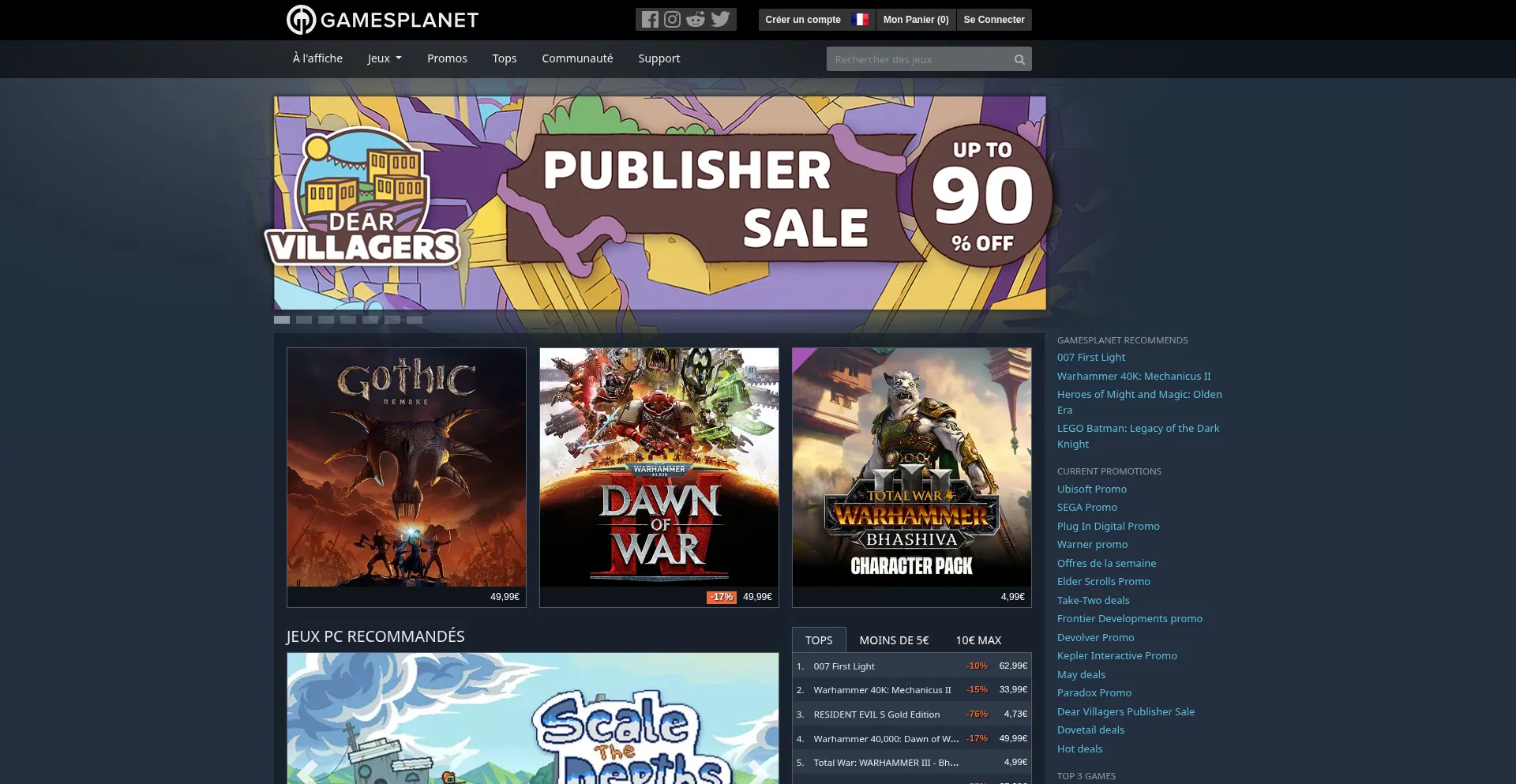The height and width of the screenshot is (784, 1516).
Task: Select the second carousel slide indicator
Action: (x=304, y=320)
